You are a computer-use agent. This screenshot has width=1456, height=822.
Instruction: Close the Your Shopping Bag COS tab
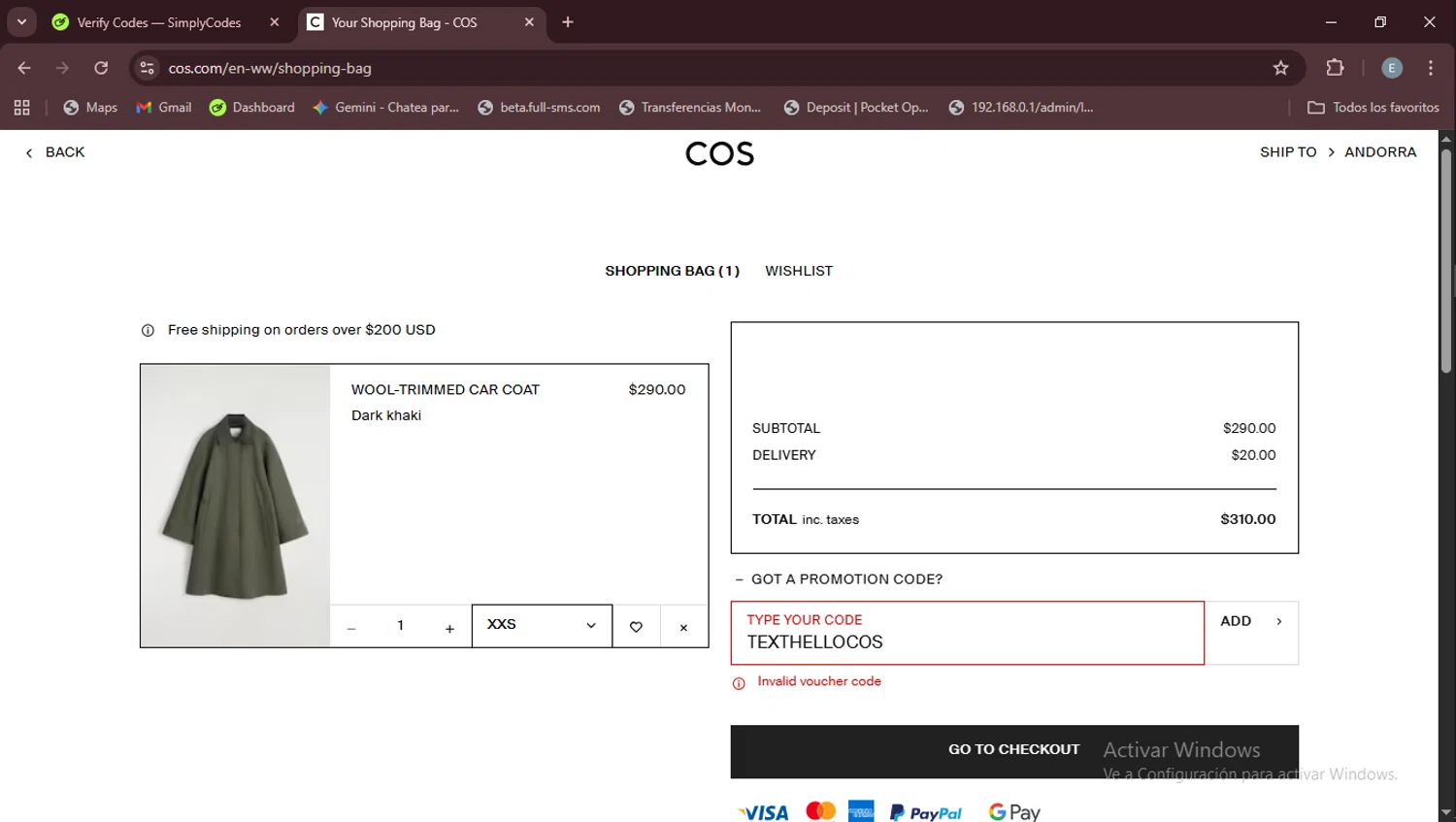tap(529, 22)
